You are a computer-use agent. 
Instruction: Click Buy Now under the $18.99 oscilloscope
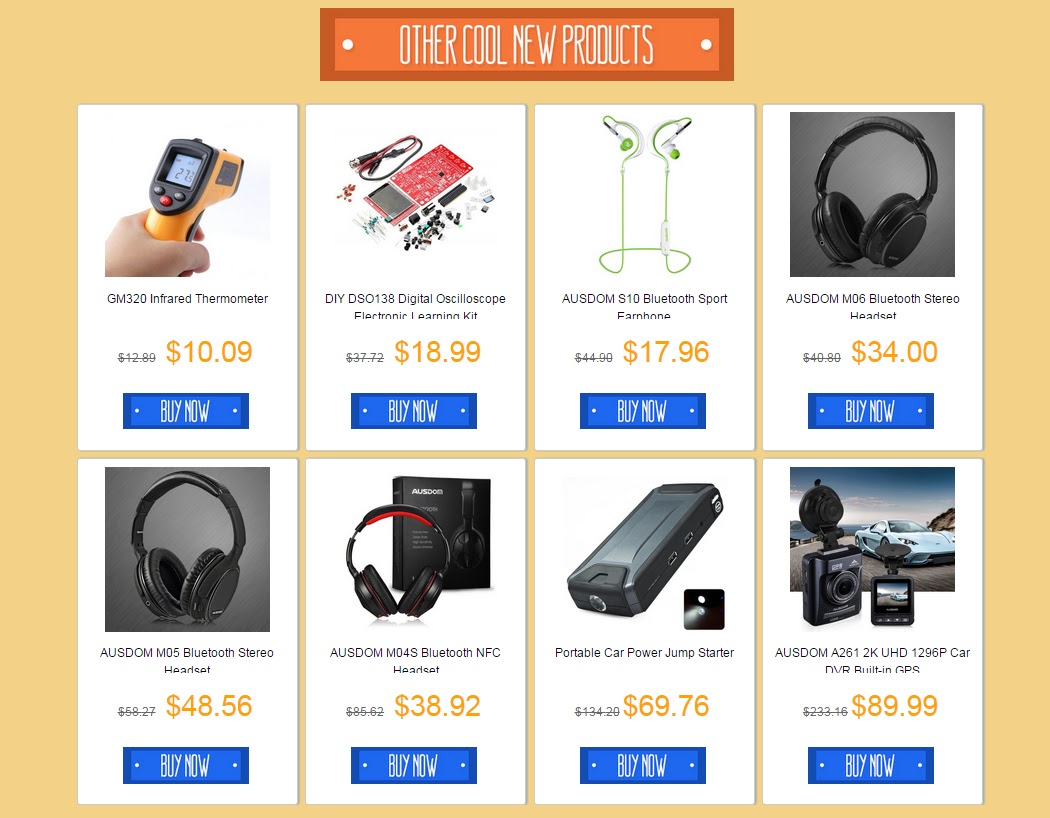tap(414, 410)
